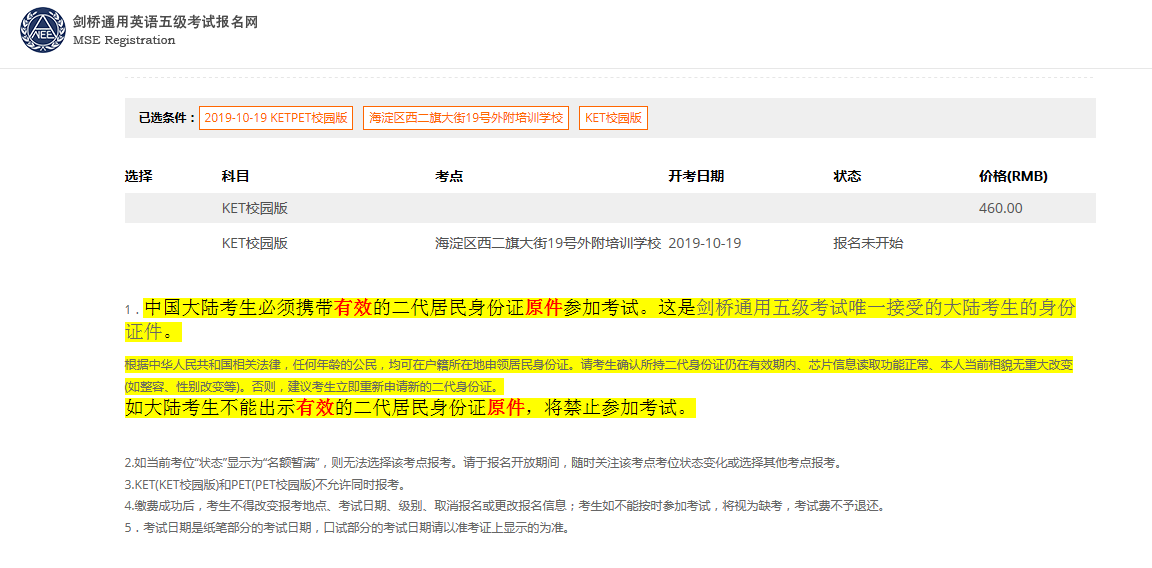Remove the orange KET校园版 filter tag
This screenshot has height=568, width=1152.
pos(613,118)
